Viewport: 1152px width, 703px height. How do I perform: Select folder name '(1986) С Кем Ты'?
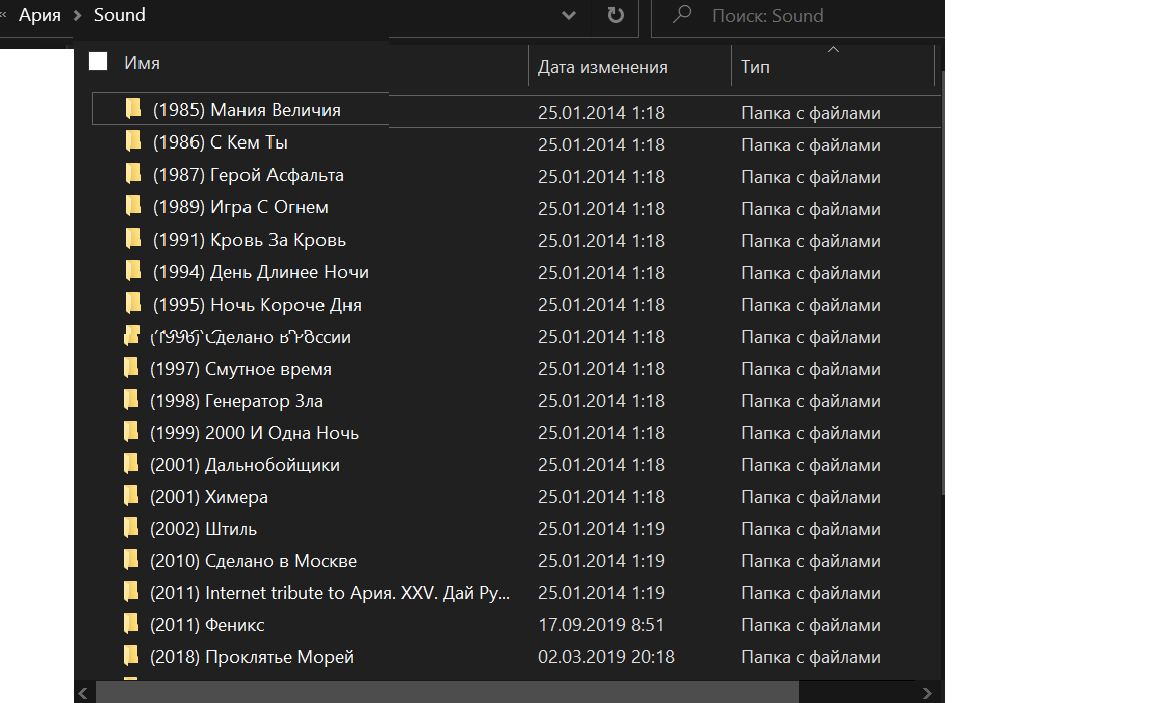pyautogui.click(x=220, y=143)
